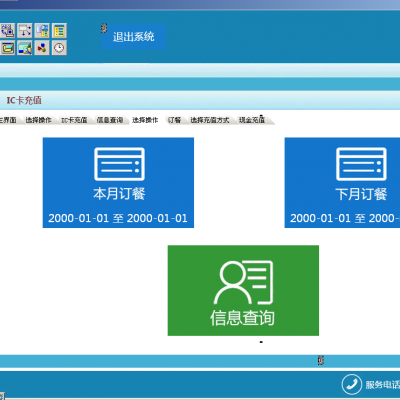Click the IC卡充值 page header label

click(24, 100)
